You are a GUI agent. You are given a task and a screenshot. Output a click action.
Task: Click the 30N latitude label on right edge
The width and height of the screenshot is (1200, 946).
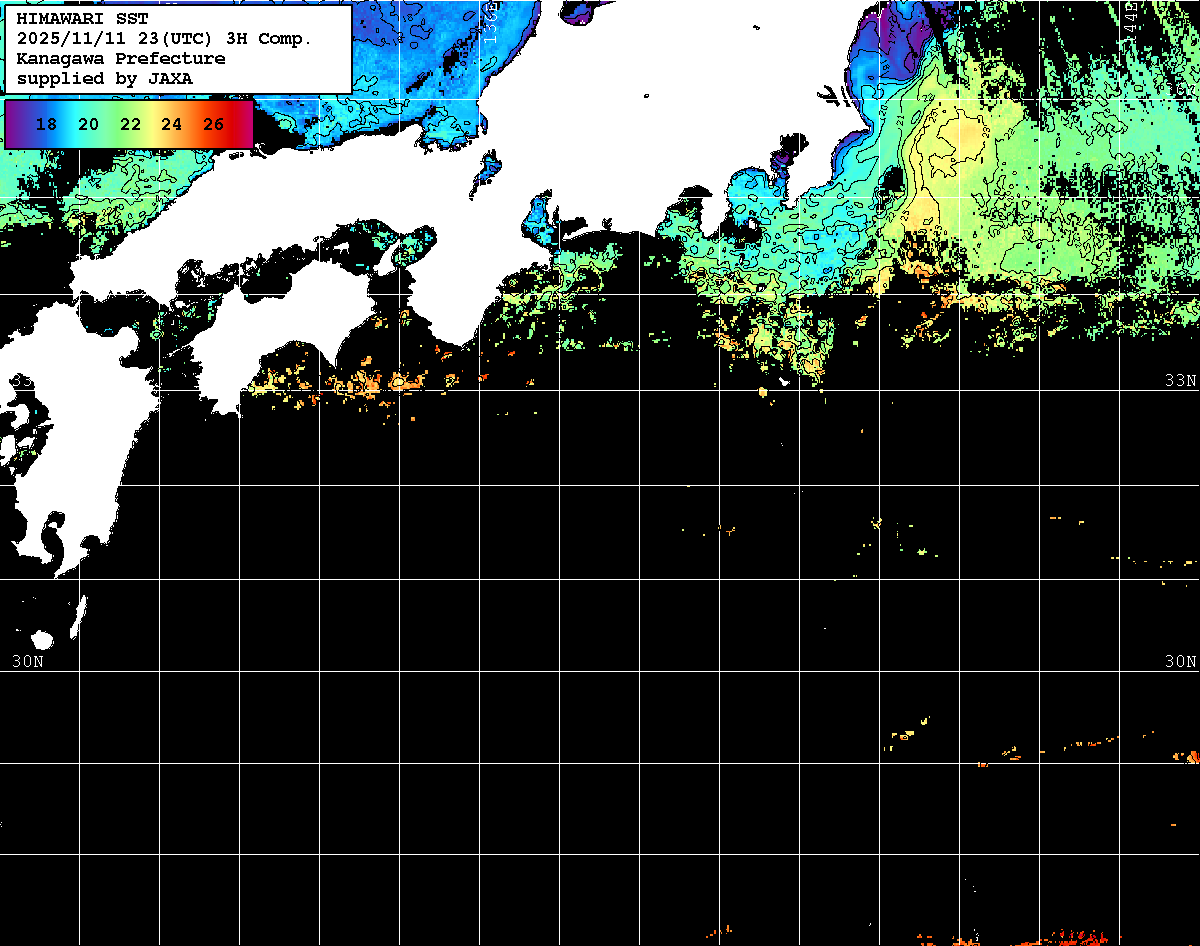click(x=1181, y=661)
